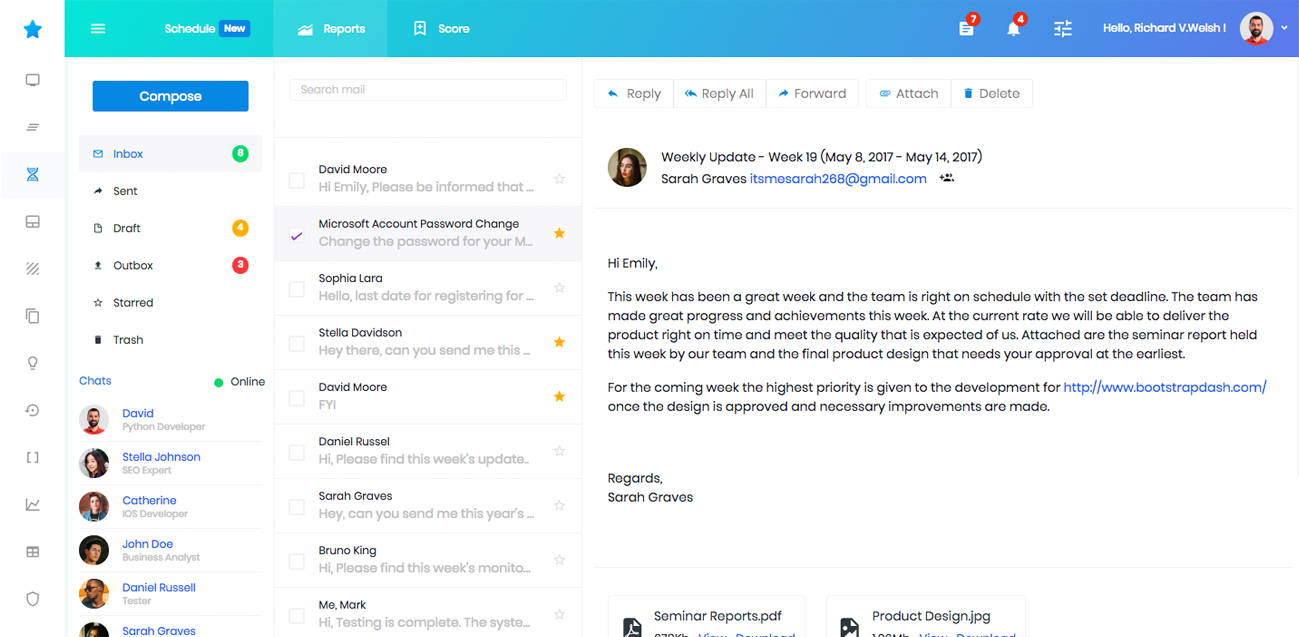The image size is (1299, 637).
Task: Click the recipients group icon beside sender email
Action: [946, 178]
